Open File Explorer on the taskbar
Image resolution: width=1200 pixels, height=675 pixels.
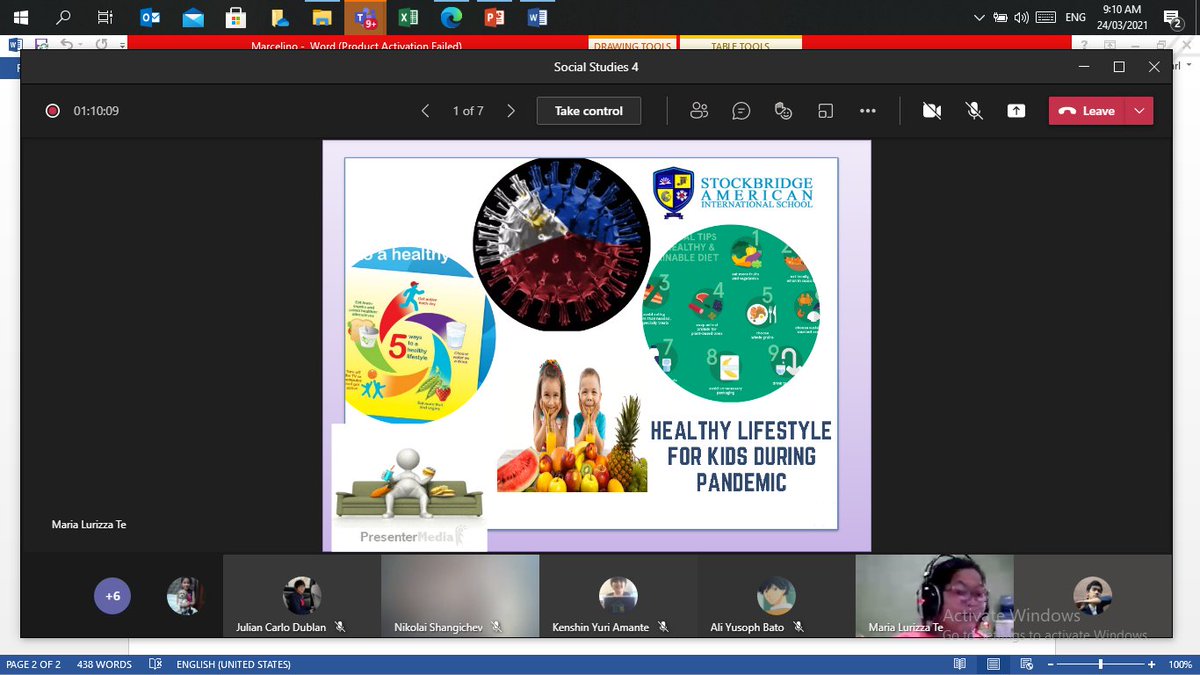point(322,17)
